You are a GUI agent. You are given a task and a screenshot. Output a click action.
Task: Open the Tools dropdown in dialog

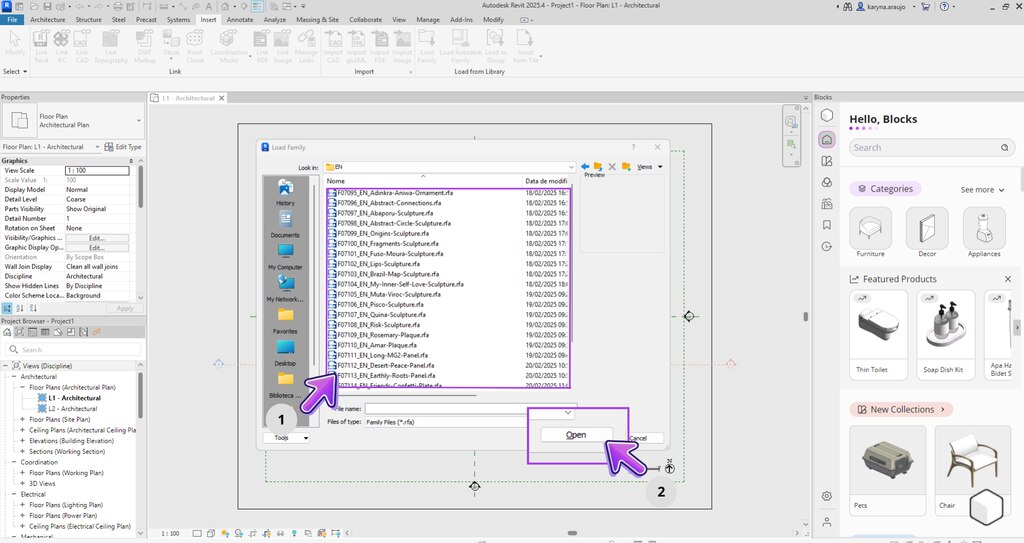287,437
